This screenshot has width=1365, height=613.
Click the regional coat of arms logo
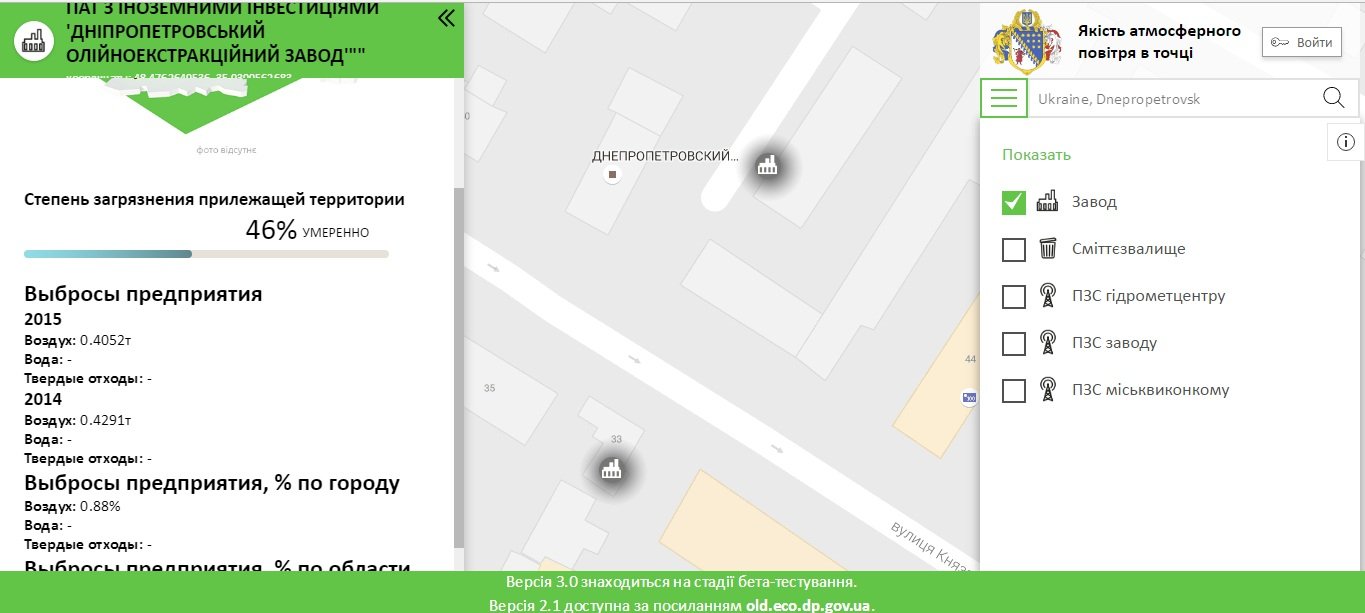[1027, 43]
